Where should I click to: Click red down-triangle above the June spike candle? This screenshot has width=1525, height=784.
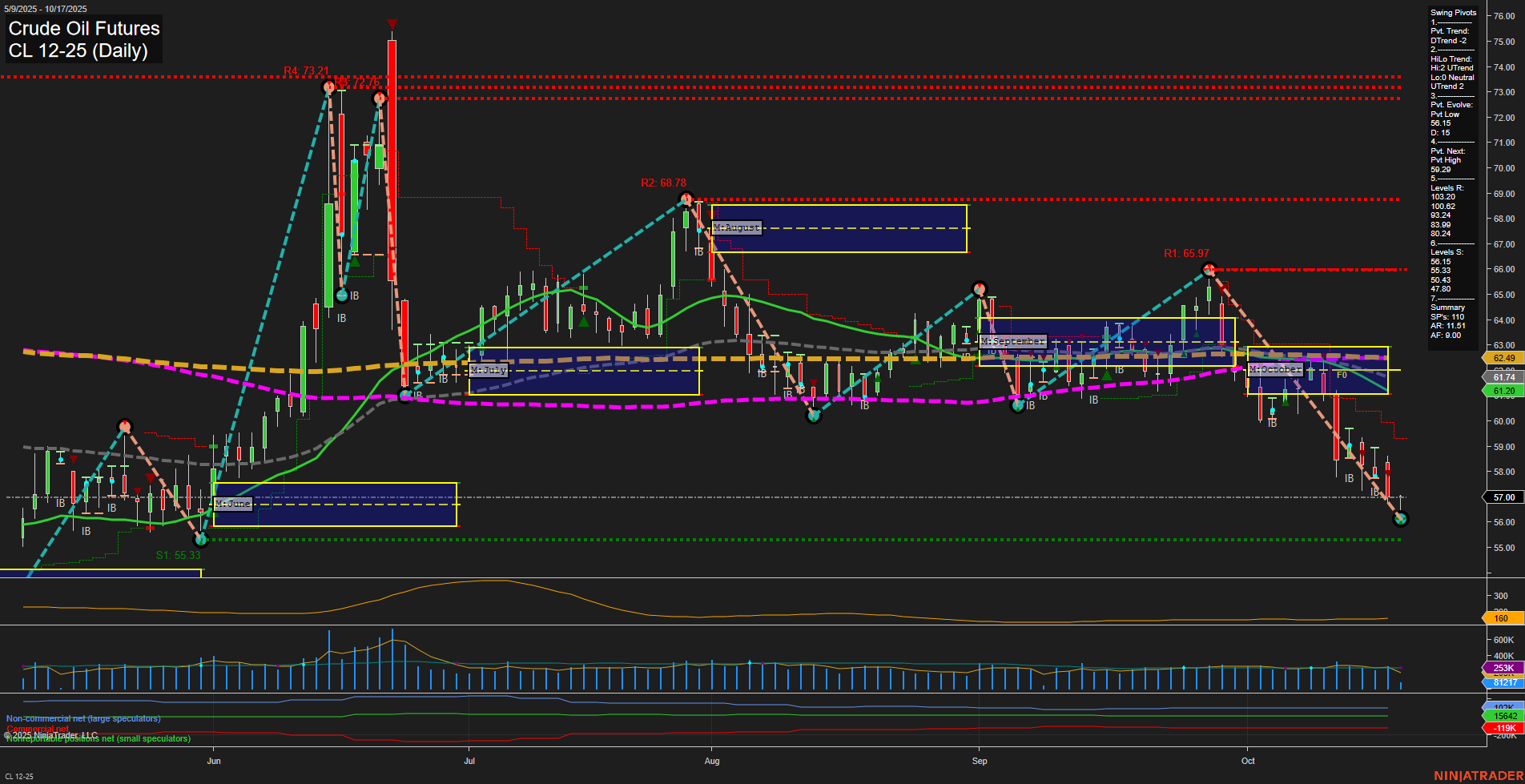(x=392, y=24)
